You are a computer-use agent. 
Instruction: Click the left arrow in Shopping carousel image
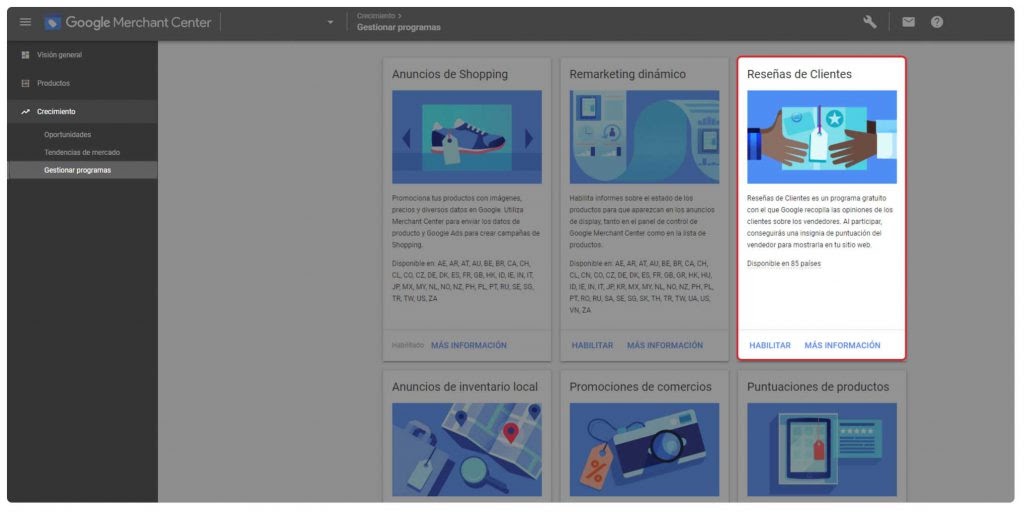point(407,138)
